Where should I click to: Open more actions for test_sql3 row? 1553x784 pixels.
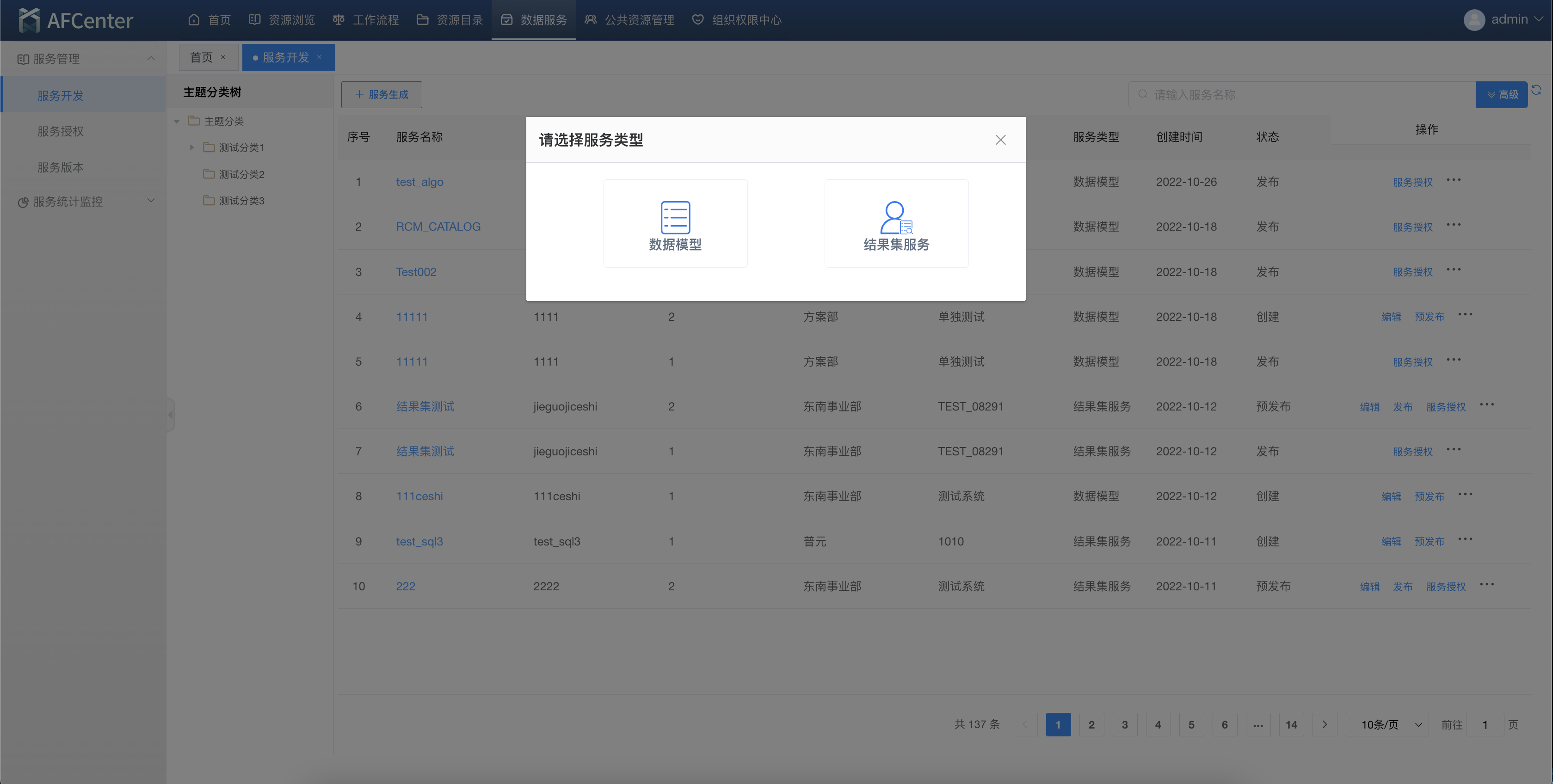point(1465,539)
